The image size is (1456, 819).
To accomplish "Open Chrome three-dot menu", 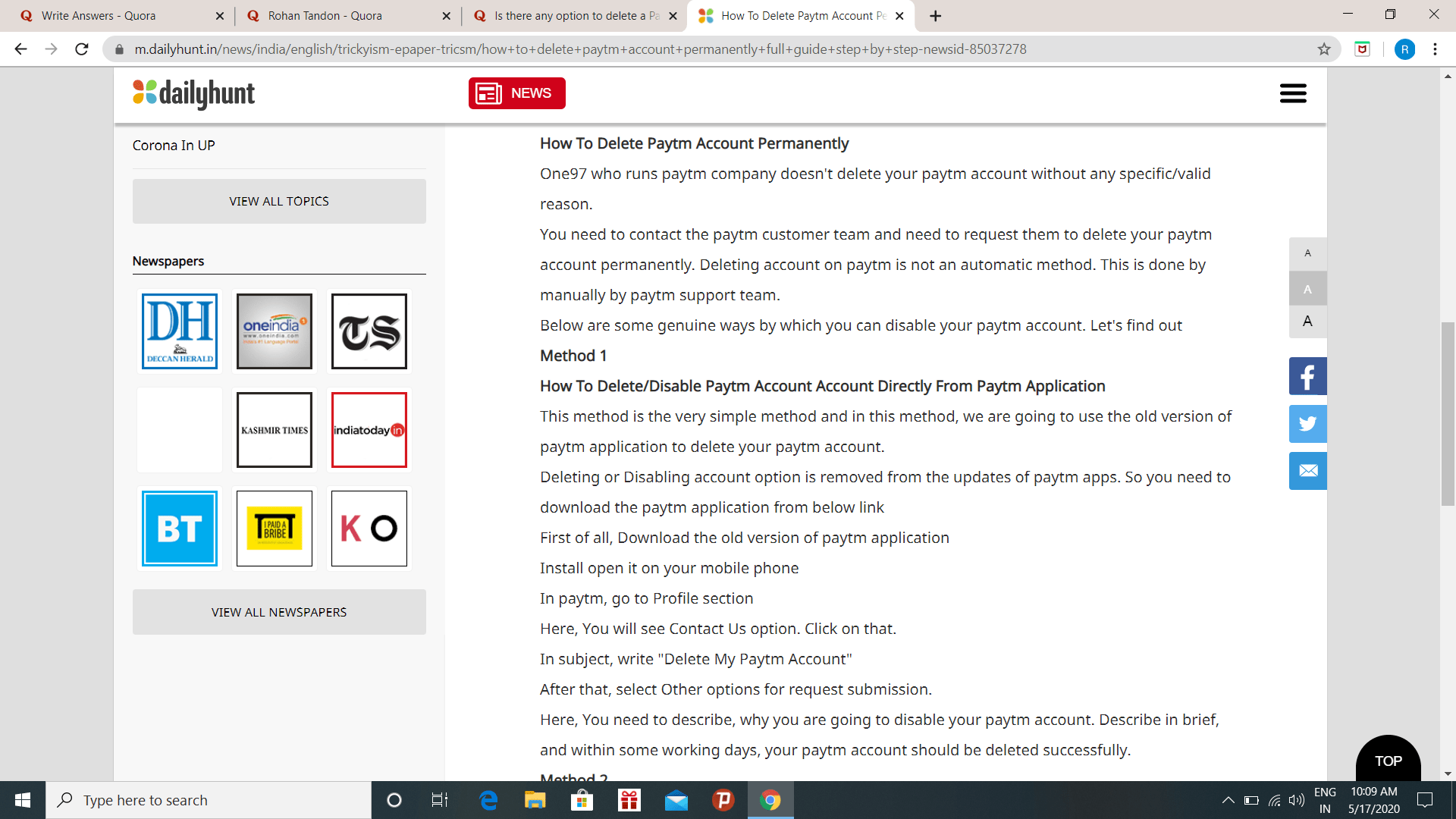I will coord(1435,49).
